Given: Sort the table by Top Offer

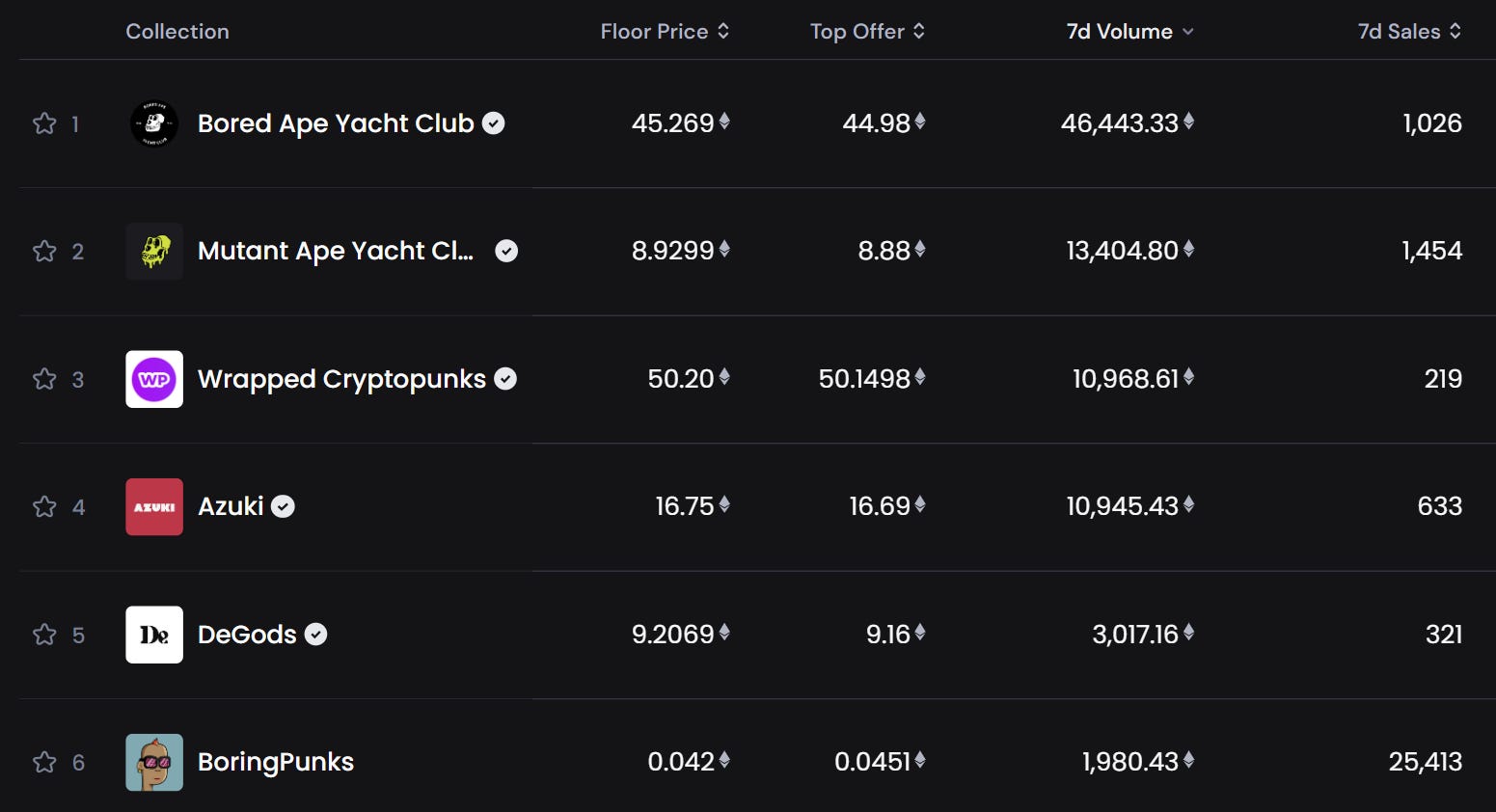Looking at the screenshot, I should click(867, 32).
